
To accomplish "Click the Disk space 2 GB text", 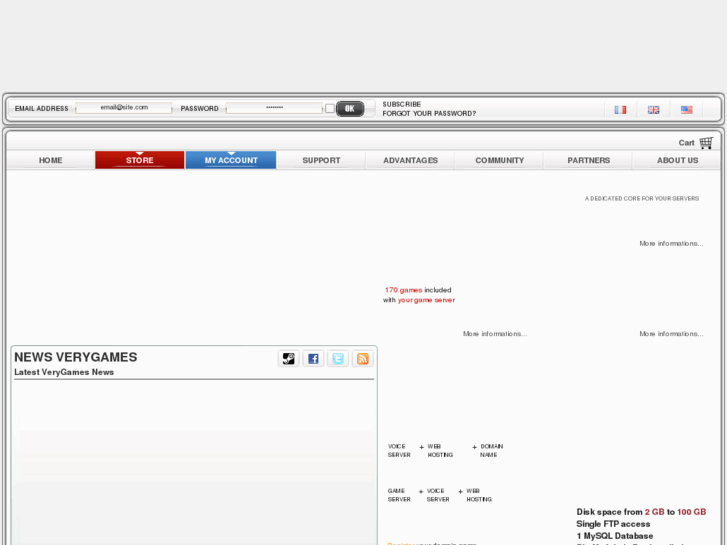I will click(x=641, y=512).
